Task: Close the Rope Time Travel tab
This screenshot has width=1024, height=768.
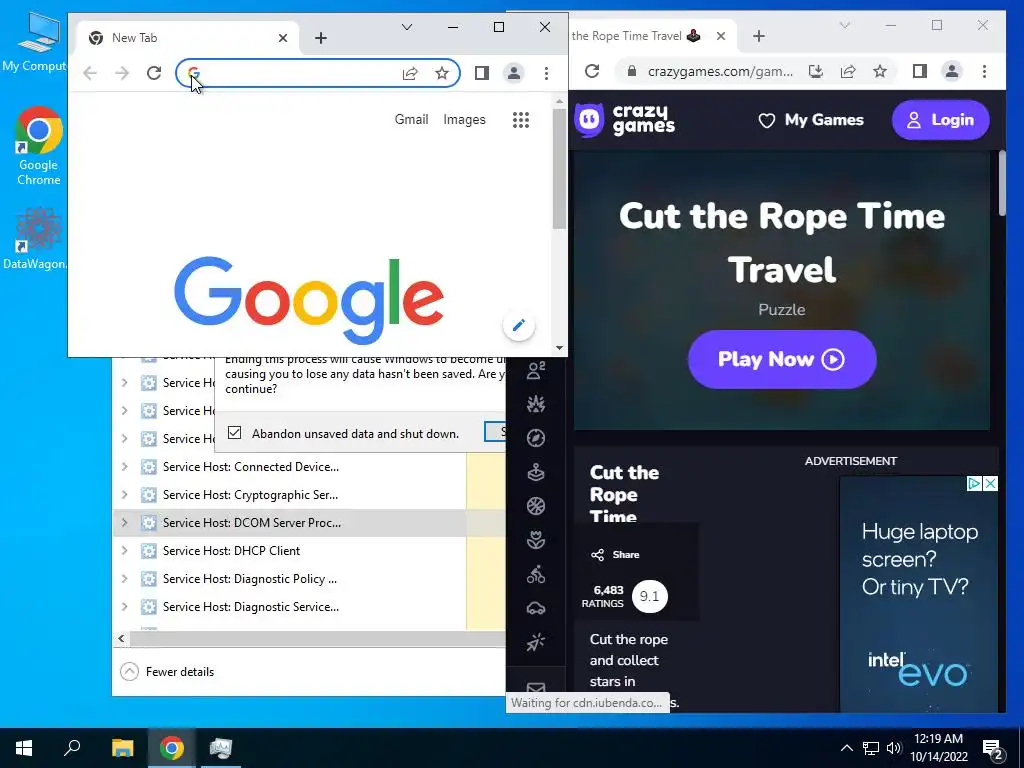Action: [x=721, y=36]
